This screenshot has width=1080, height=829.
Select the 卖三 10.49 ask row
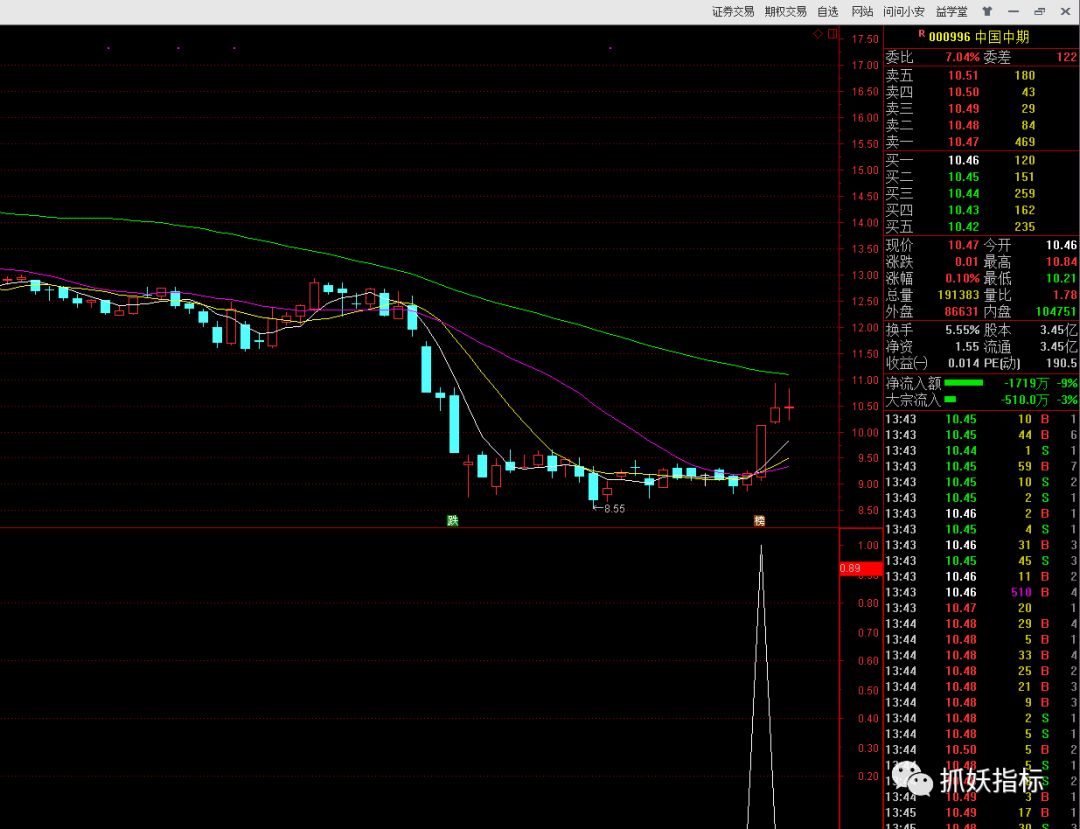pyautogui.click(x=982, y=109)
